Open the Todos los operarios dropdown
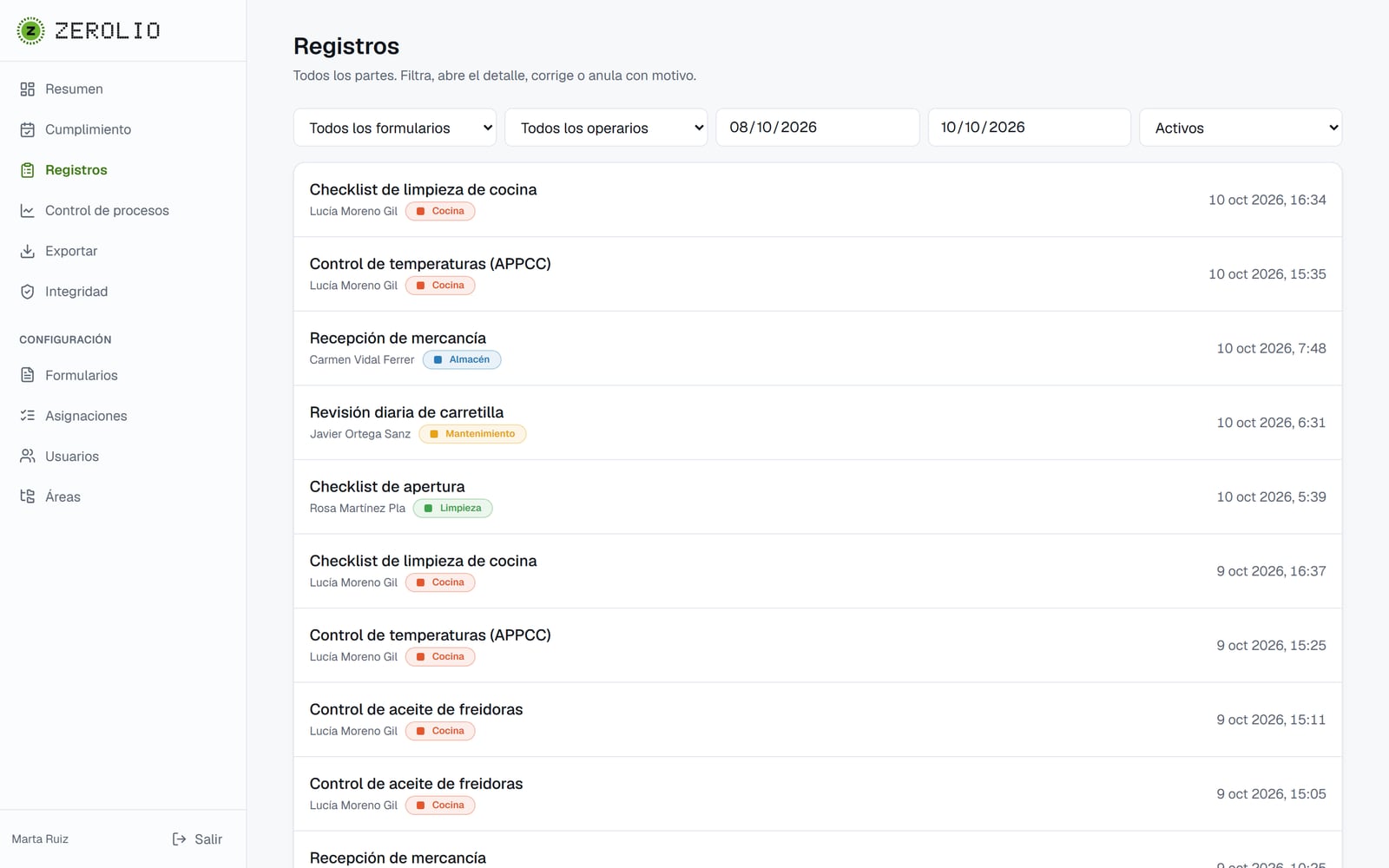Viewport: 1389px width, 868px height. click(x=606, y=128)
